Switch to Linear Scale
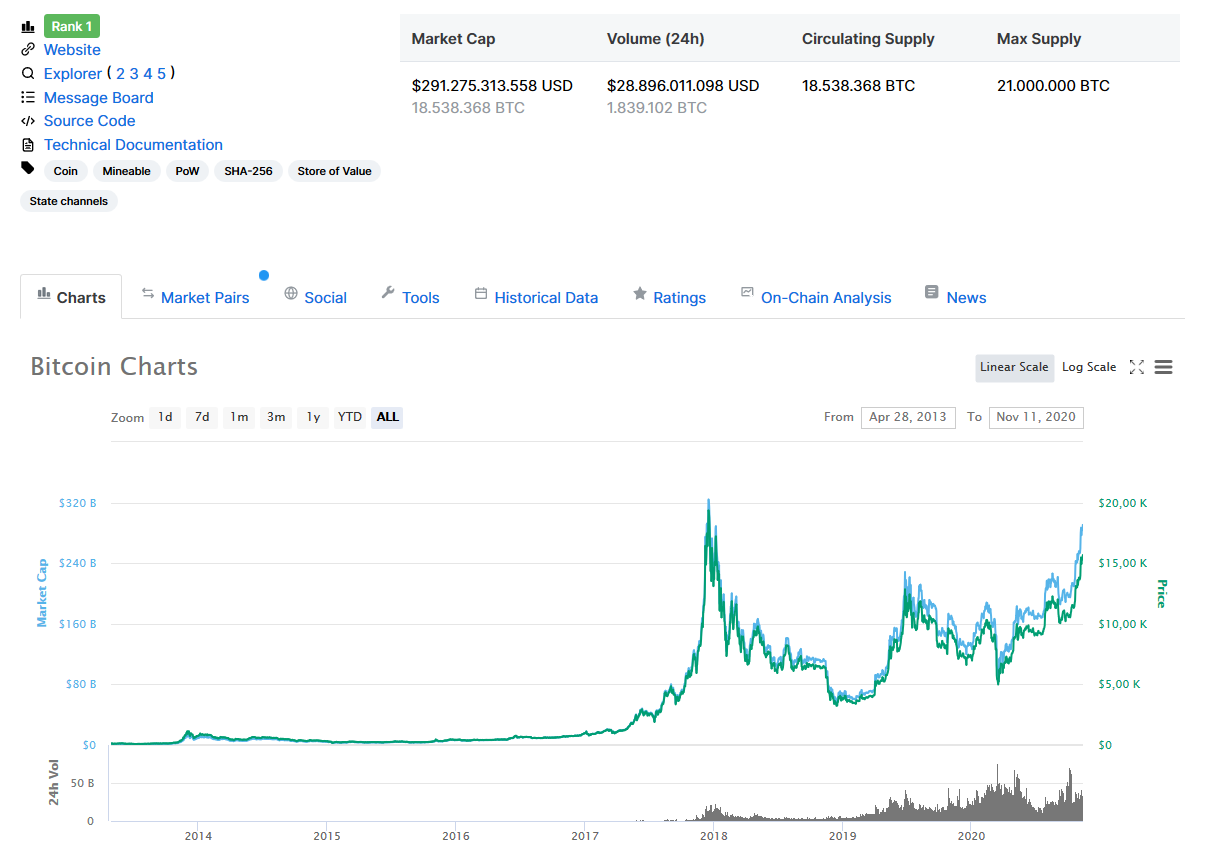This screenshot has height=855, width=1218. 1014,367
